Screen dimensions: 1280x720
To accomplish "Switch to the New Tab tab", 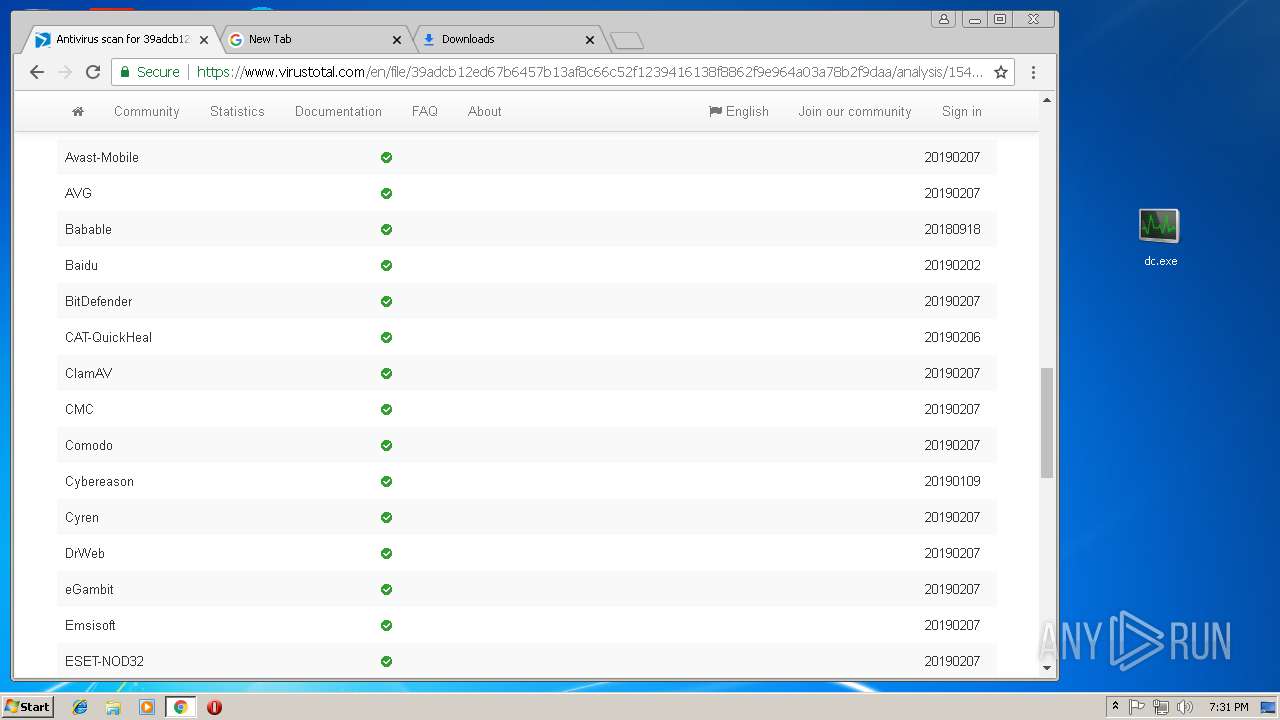I will [314, 40].
